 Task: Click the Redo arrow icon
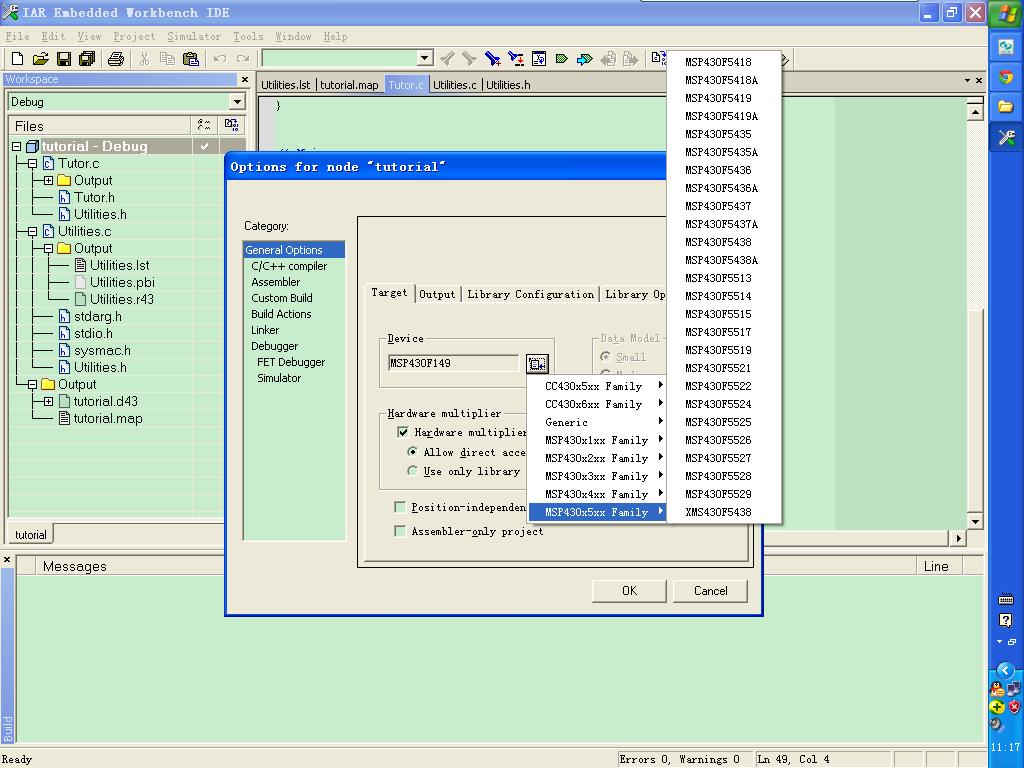click(243, 59)
